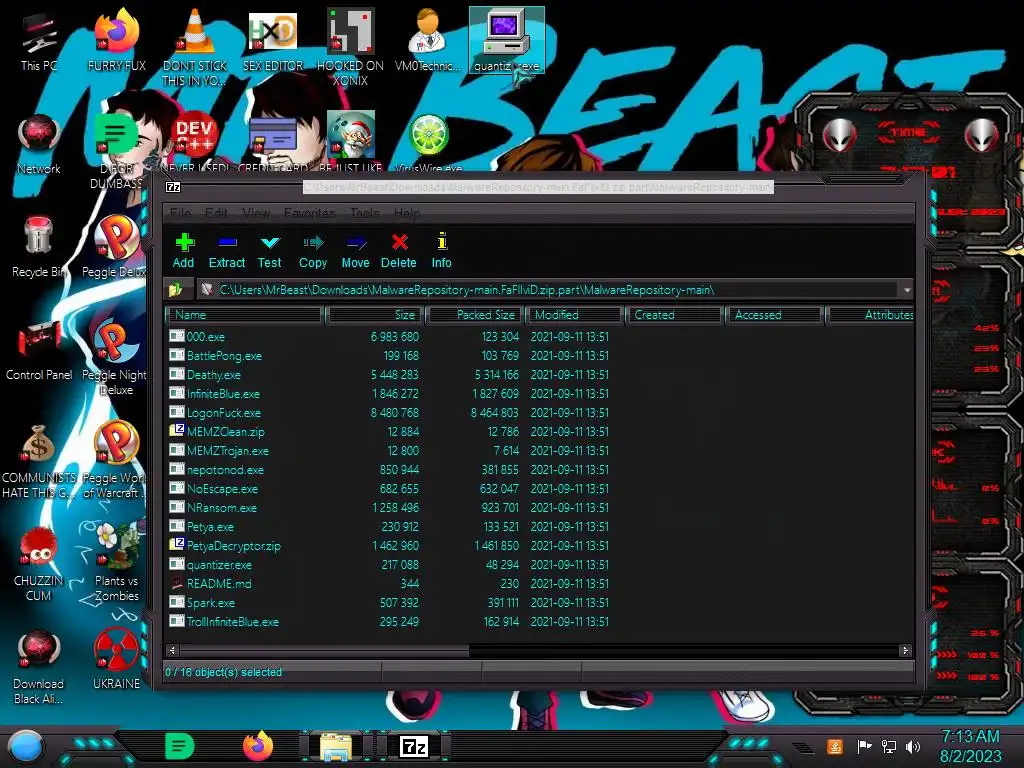
Task: Select the NRansom.exe entry
Action: pos(389,507)
